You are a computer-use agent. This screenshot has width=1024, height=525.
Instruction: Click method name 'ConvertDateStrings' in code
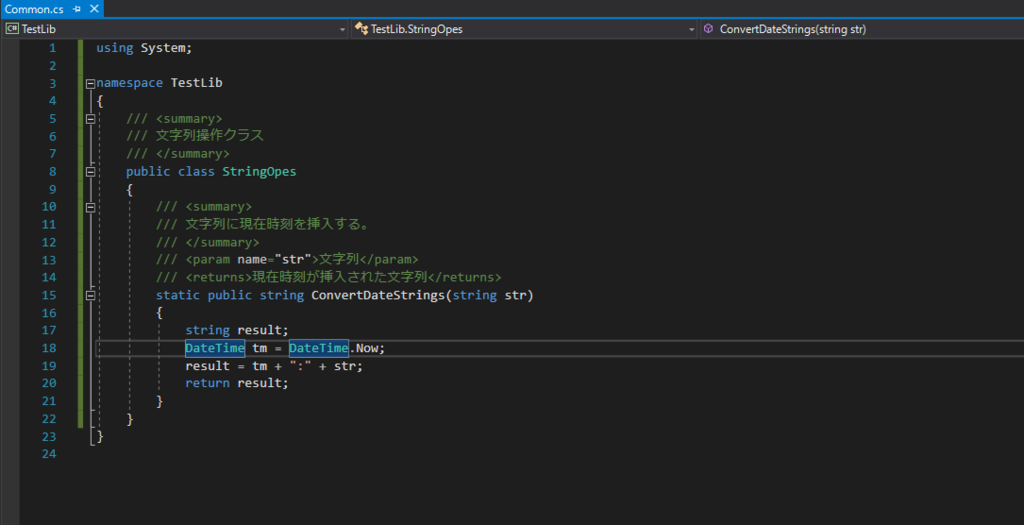[x=378, y=295]
